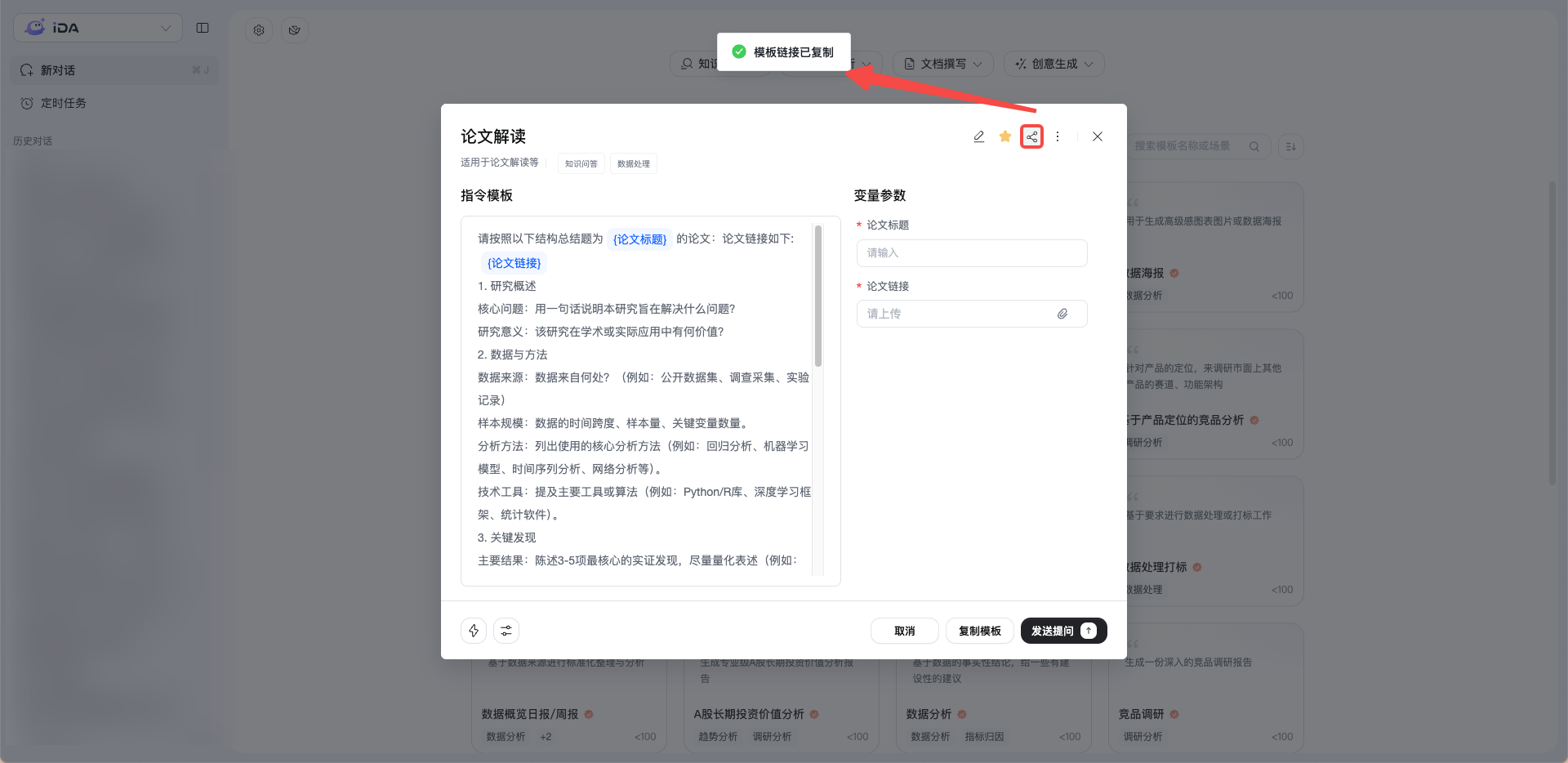This screenshot has width=1568, height=763.
Task: Click the 指令模板 text scrollbar
Action: pyautogui.click(x=818, y=297)
